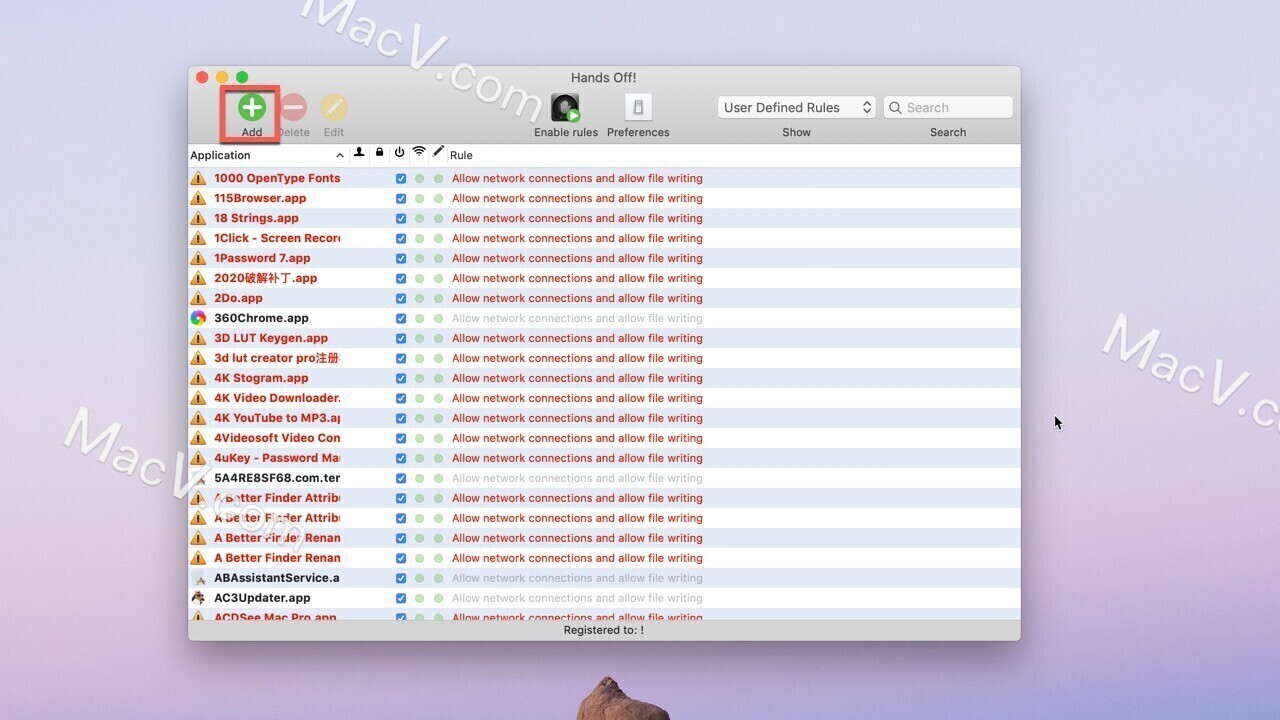This screenshot has height=720, width=1280.
Task: Click the Search input field
Action: point(948,107)
